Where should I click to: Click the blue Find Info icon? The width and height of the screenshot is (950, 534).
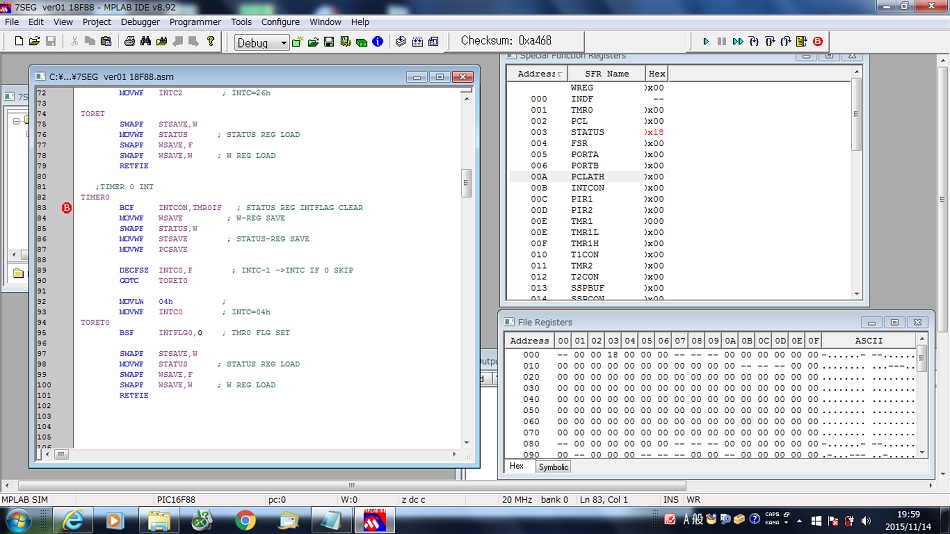377,42
